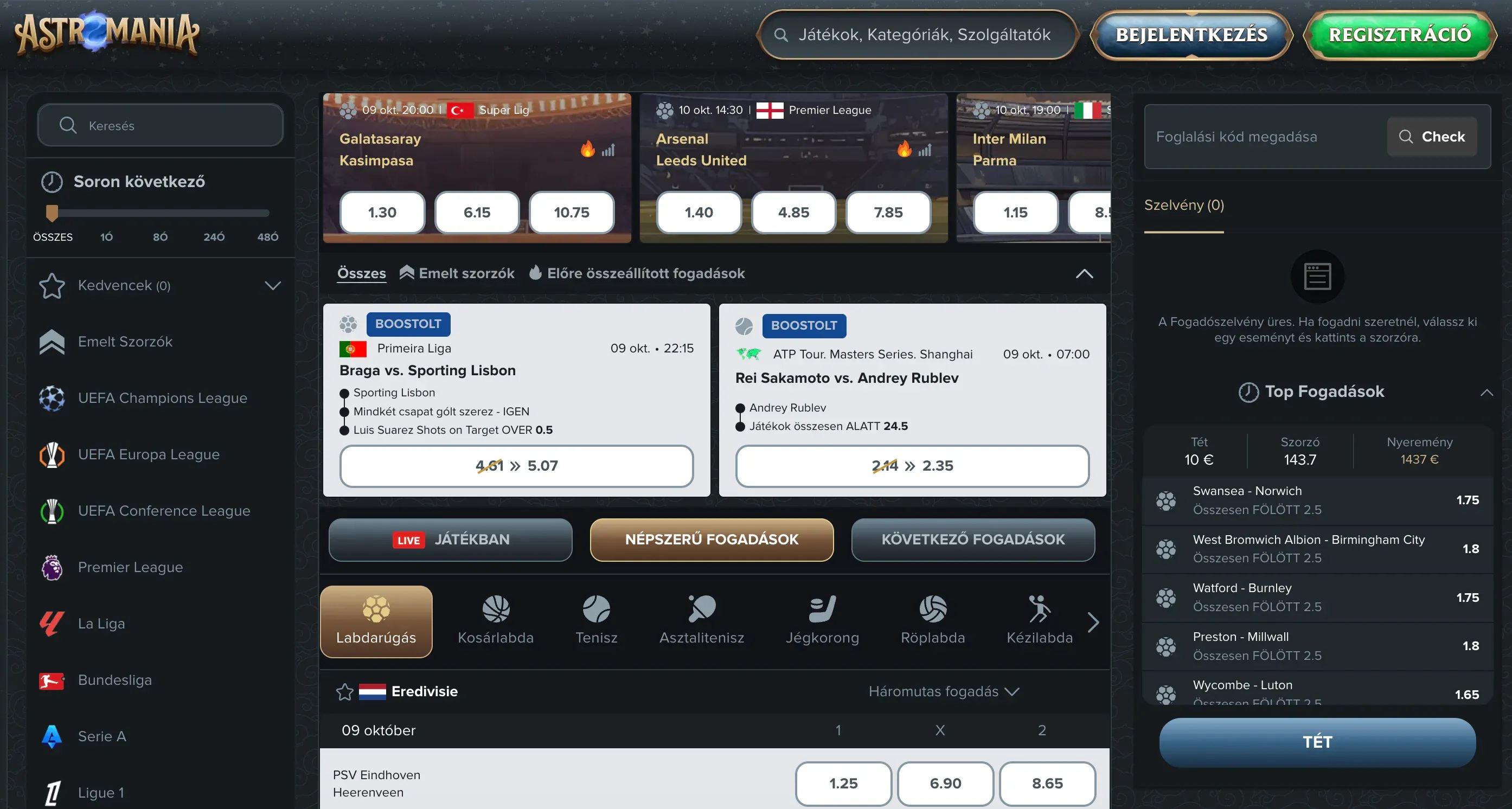Screen dimensions: 1512x809
Task: Open the Háromutas fogadás market dropdown
Action: click(944, 692)
